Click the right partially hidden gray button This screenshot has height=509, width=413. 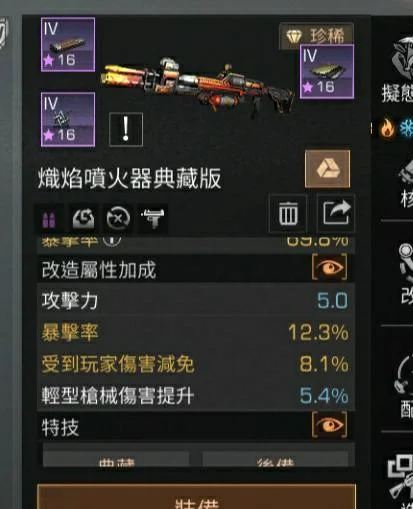pyautogui.click(x=275, y=459)
